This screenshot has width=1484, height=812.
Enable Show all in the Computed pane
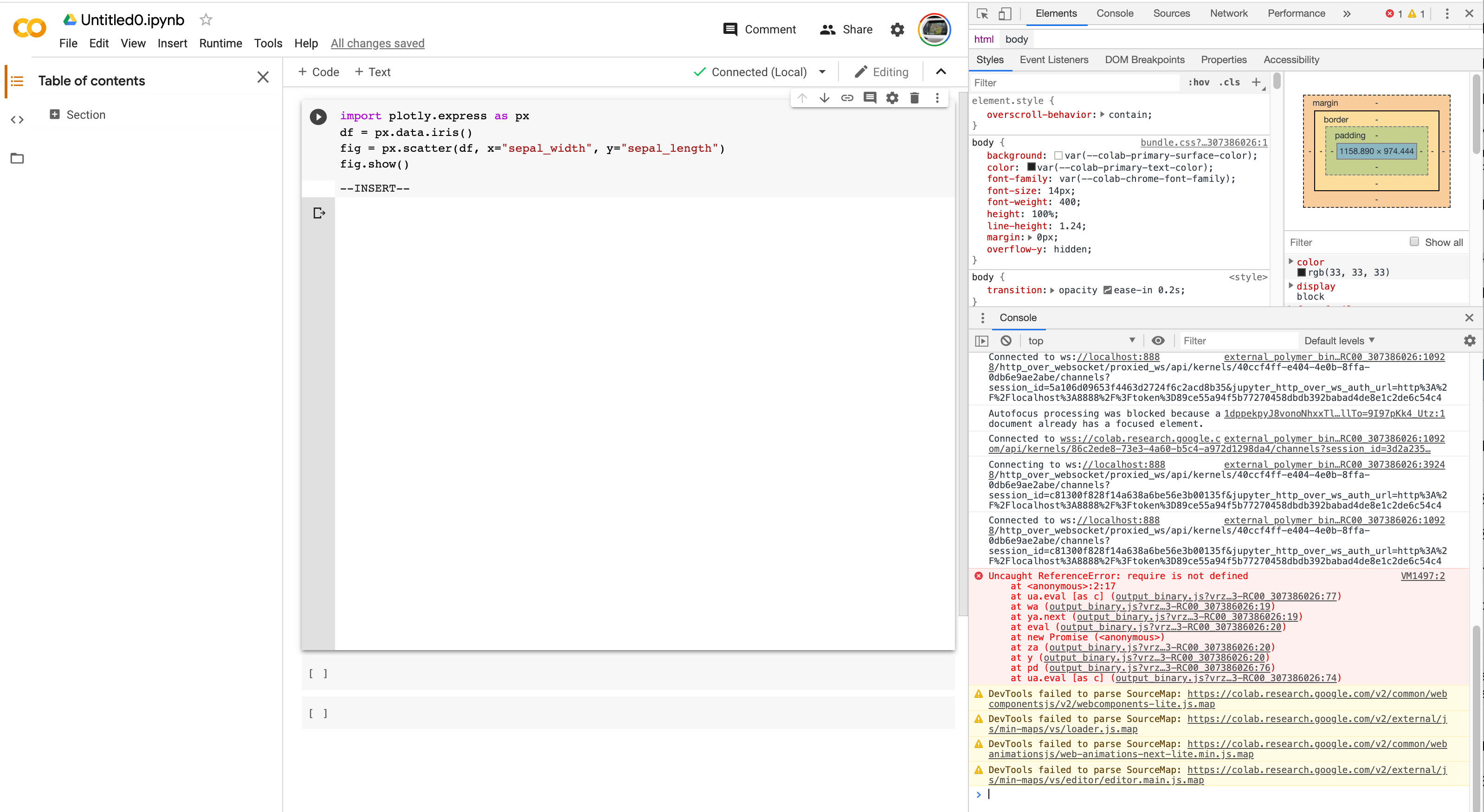(x=1414, y=241)
